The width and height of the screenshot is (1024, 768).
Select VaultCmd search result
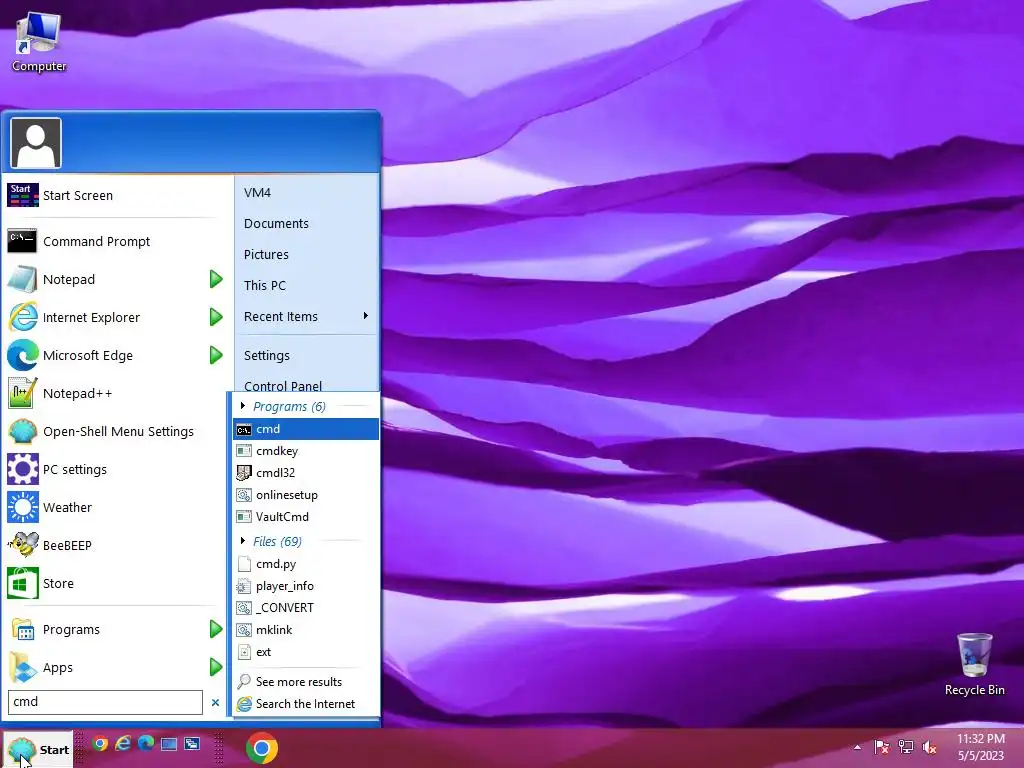306,517
